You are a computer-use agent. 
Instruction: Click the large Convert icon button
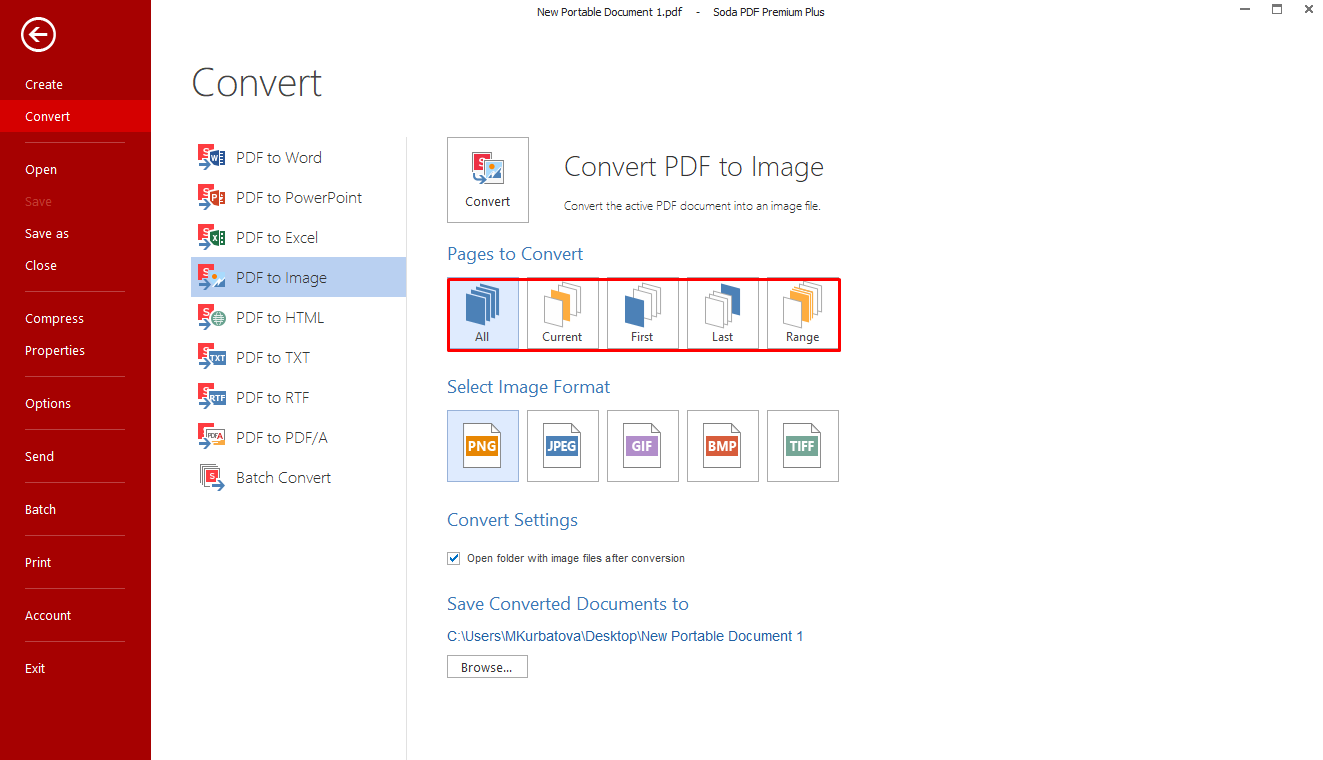pyautogui.click(x=487, y=179)
